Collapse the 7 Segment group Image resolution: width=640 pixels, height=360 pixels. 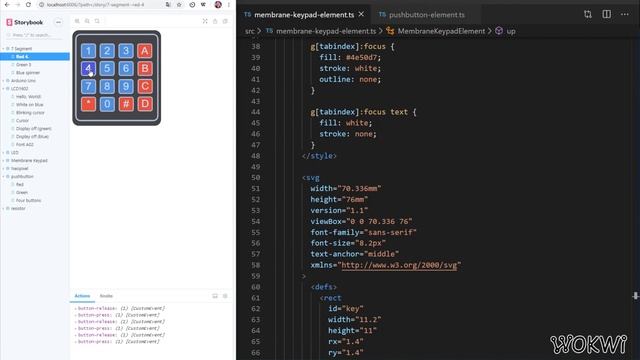point(21,49)
